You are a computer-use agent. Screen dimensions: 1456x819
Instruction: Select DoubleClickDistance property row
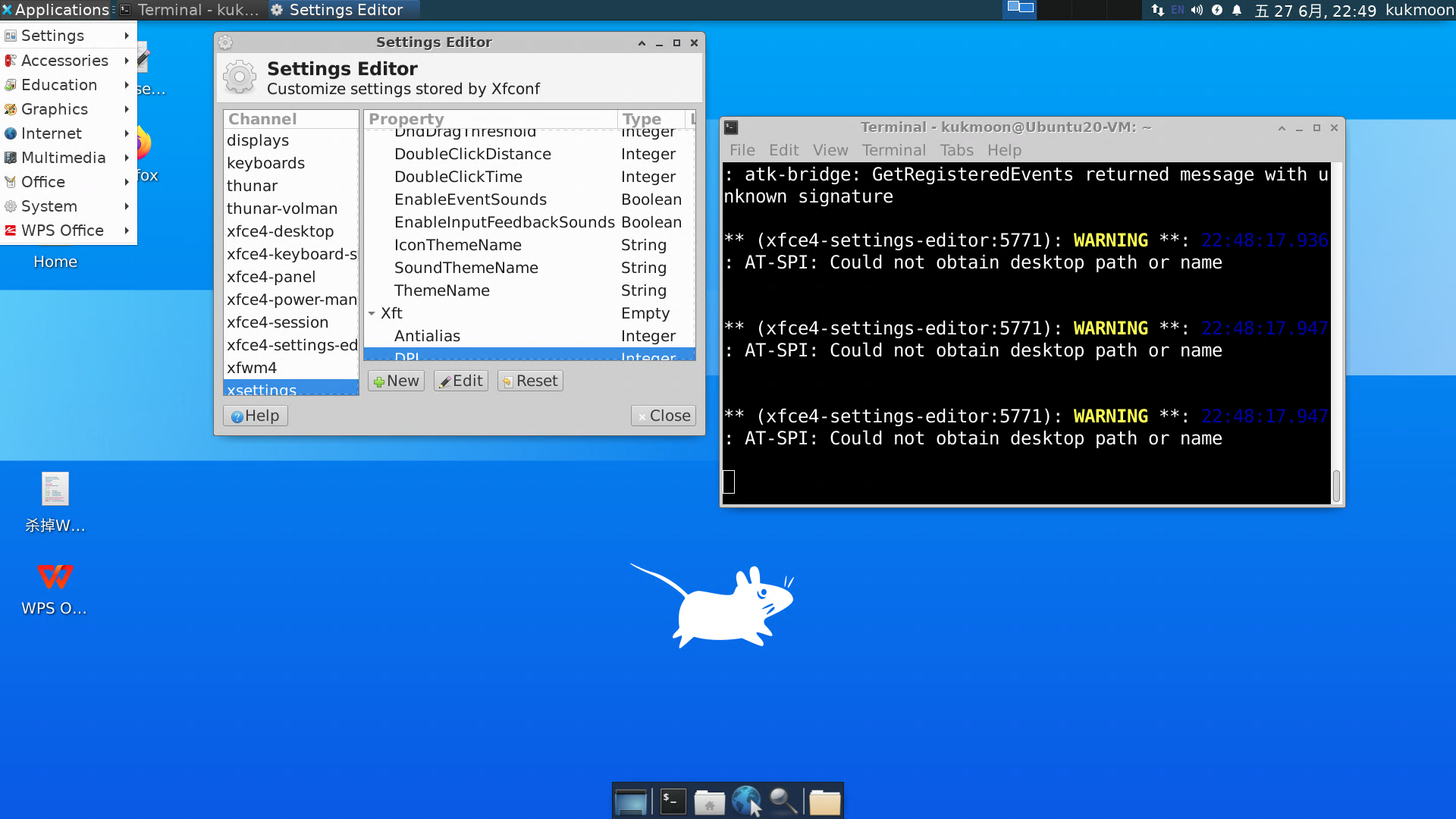click(529, 154)
